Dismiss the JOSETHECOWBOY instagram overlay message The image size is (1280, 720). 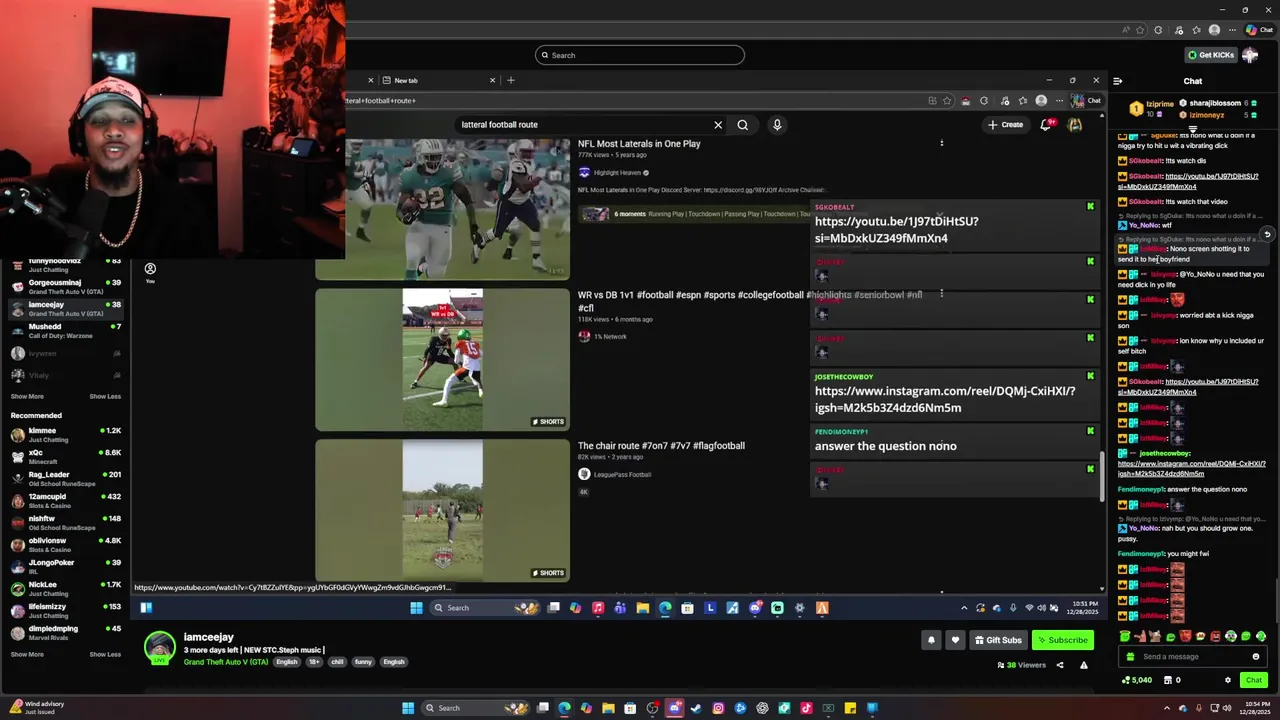tap(1090, 376)
